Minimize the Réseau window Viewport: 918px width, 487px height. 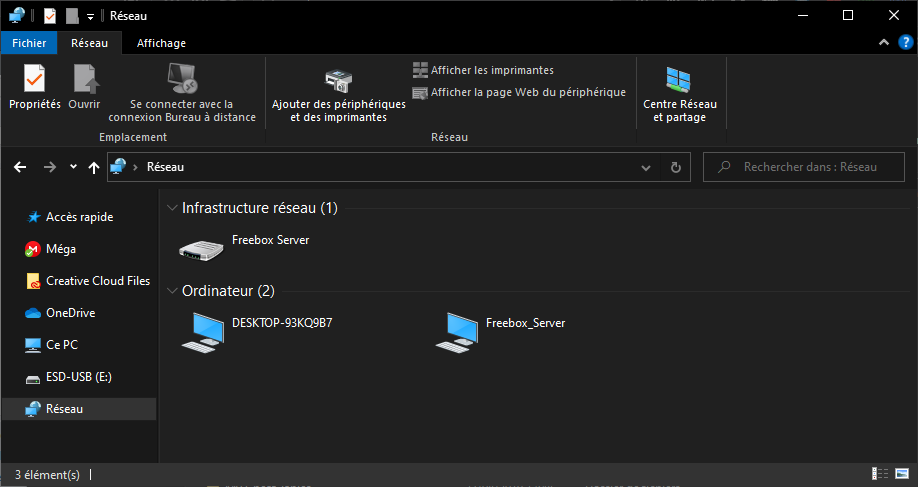click(803, 15)
